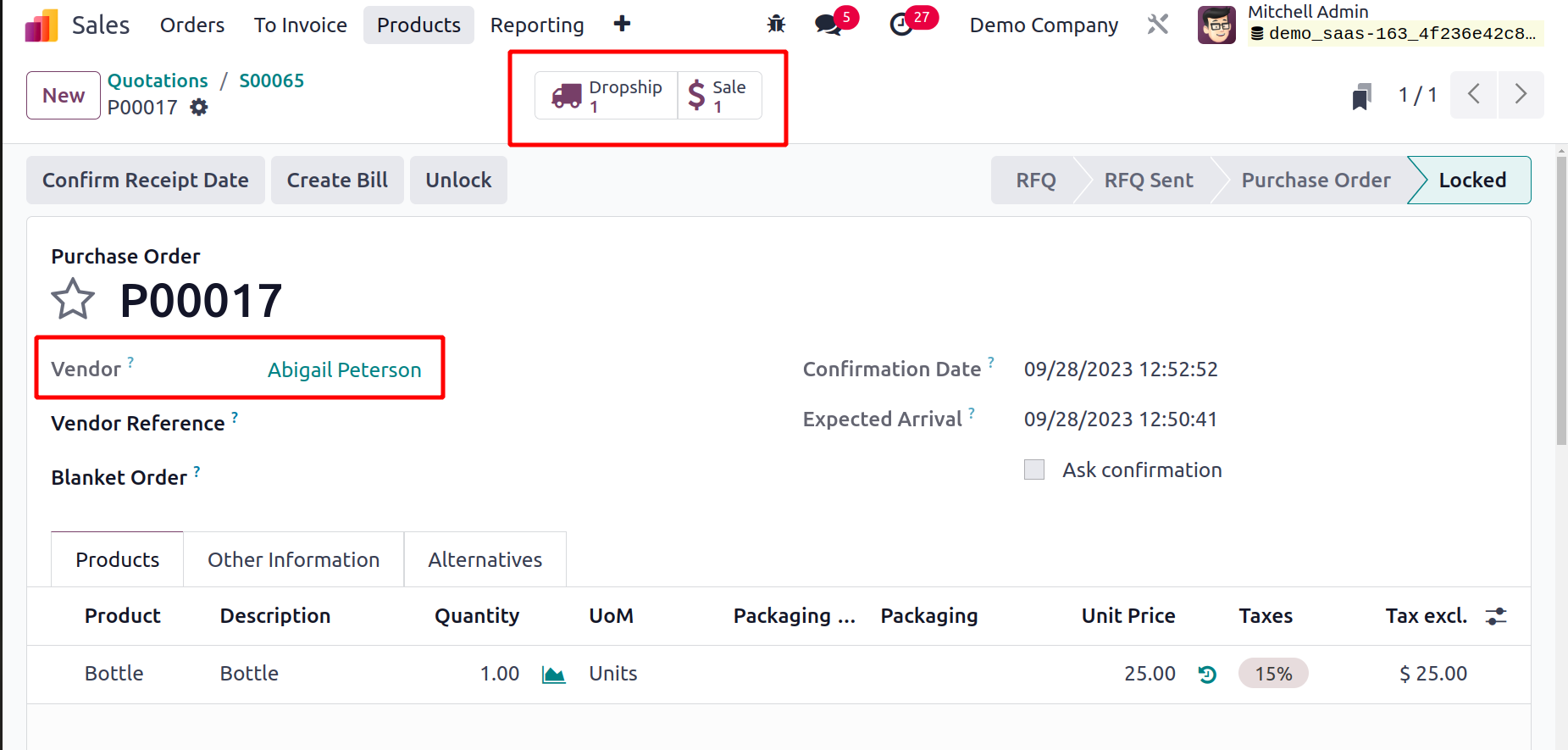Open the activities clock icon
Screen dimensions: 1568x750
[902, 25]
